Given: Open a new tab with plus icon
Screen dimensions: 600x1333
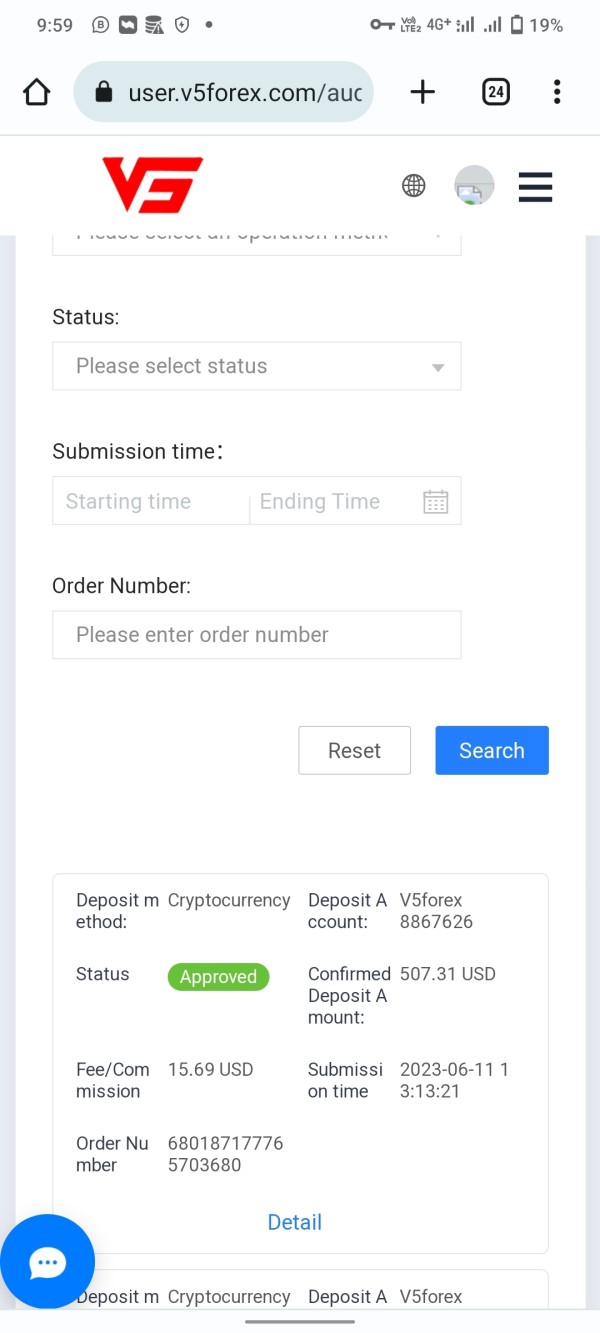Looking at the screenshot, I should click(x=423, y=93).
